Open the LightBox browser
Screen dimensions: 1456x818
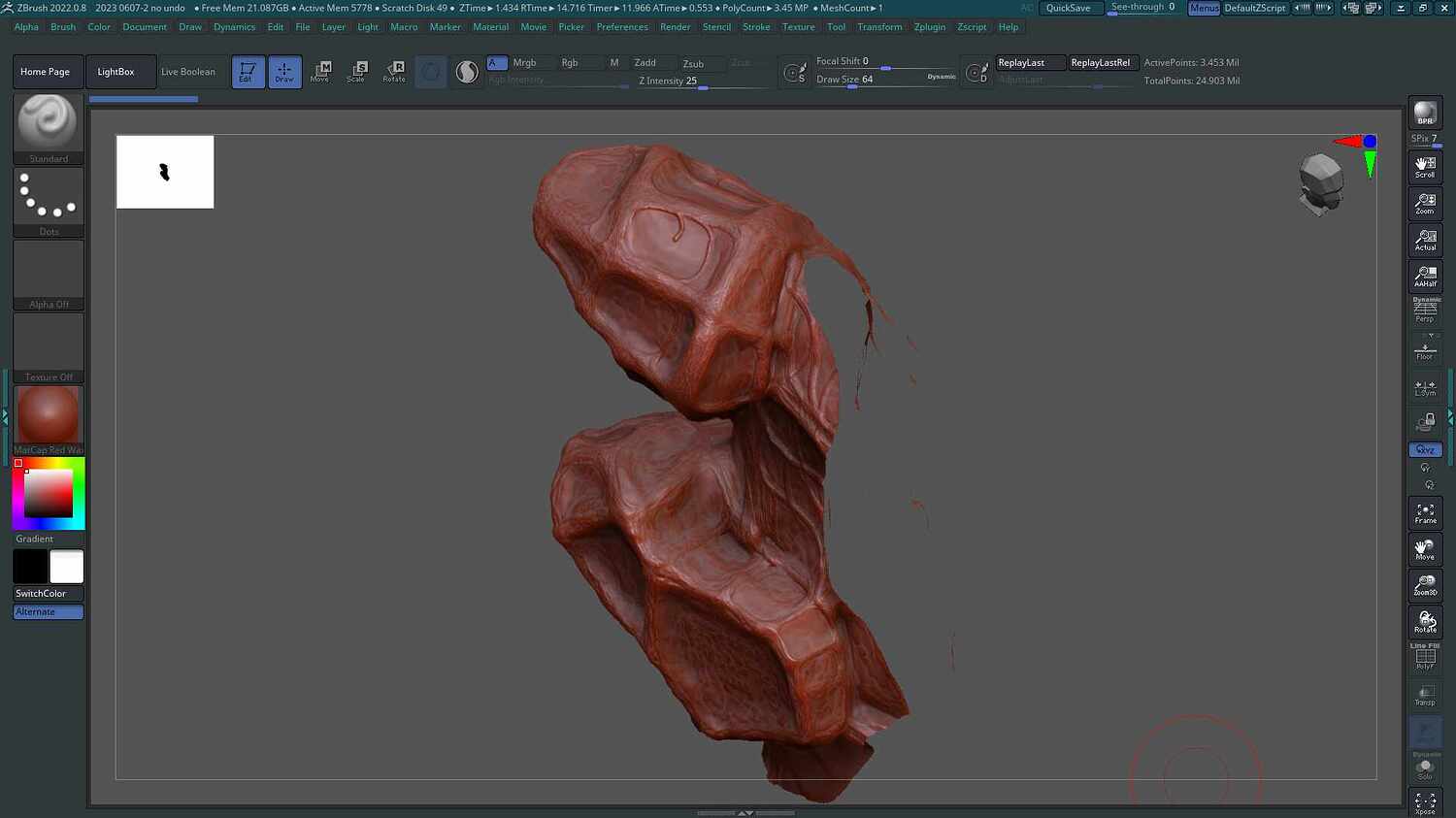pos(120,71)
